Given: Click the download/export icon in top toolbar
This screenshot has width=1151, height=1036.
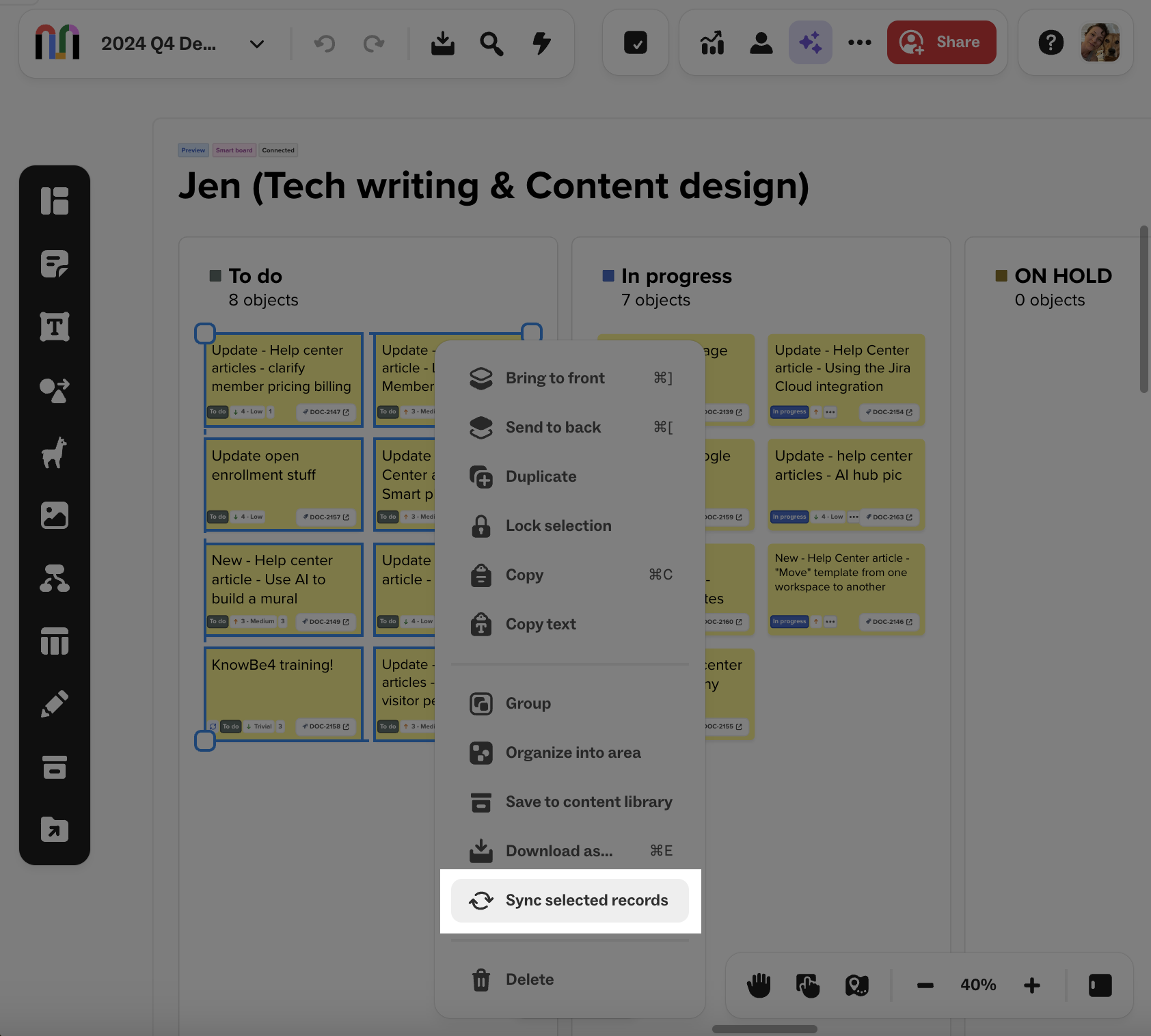Looking at the screenshot, I should 443,44.
